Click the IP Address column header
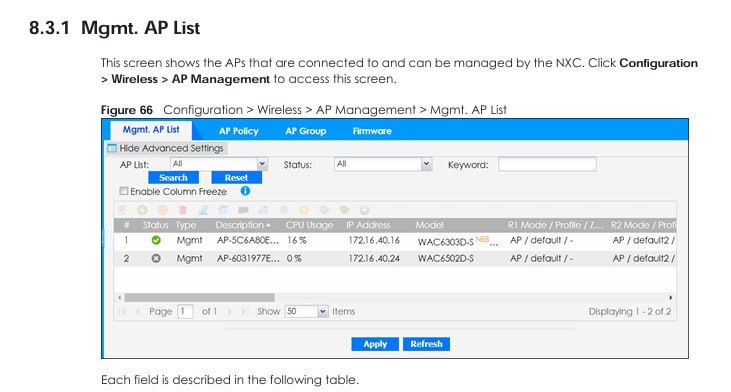 coord(368,225)
